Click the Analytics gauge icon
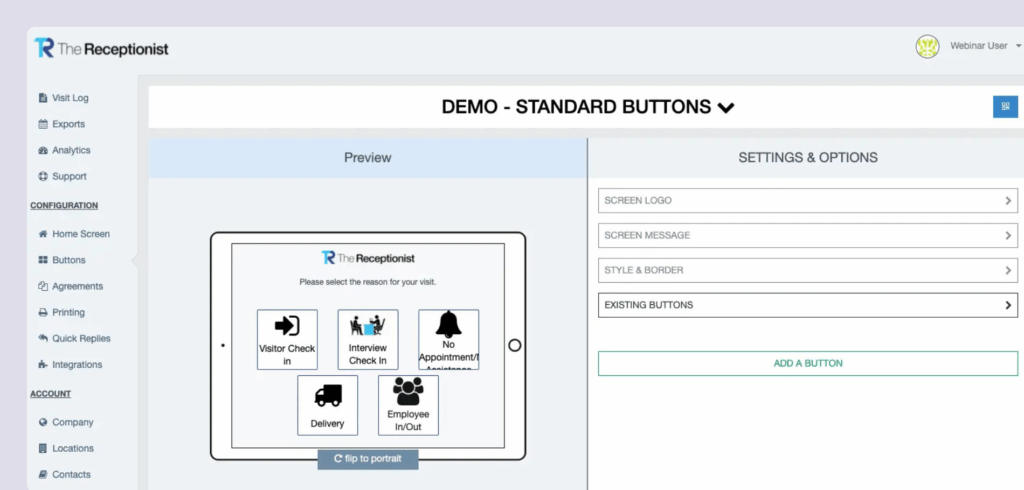 [43, 150]
